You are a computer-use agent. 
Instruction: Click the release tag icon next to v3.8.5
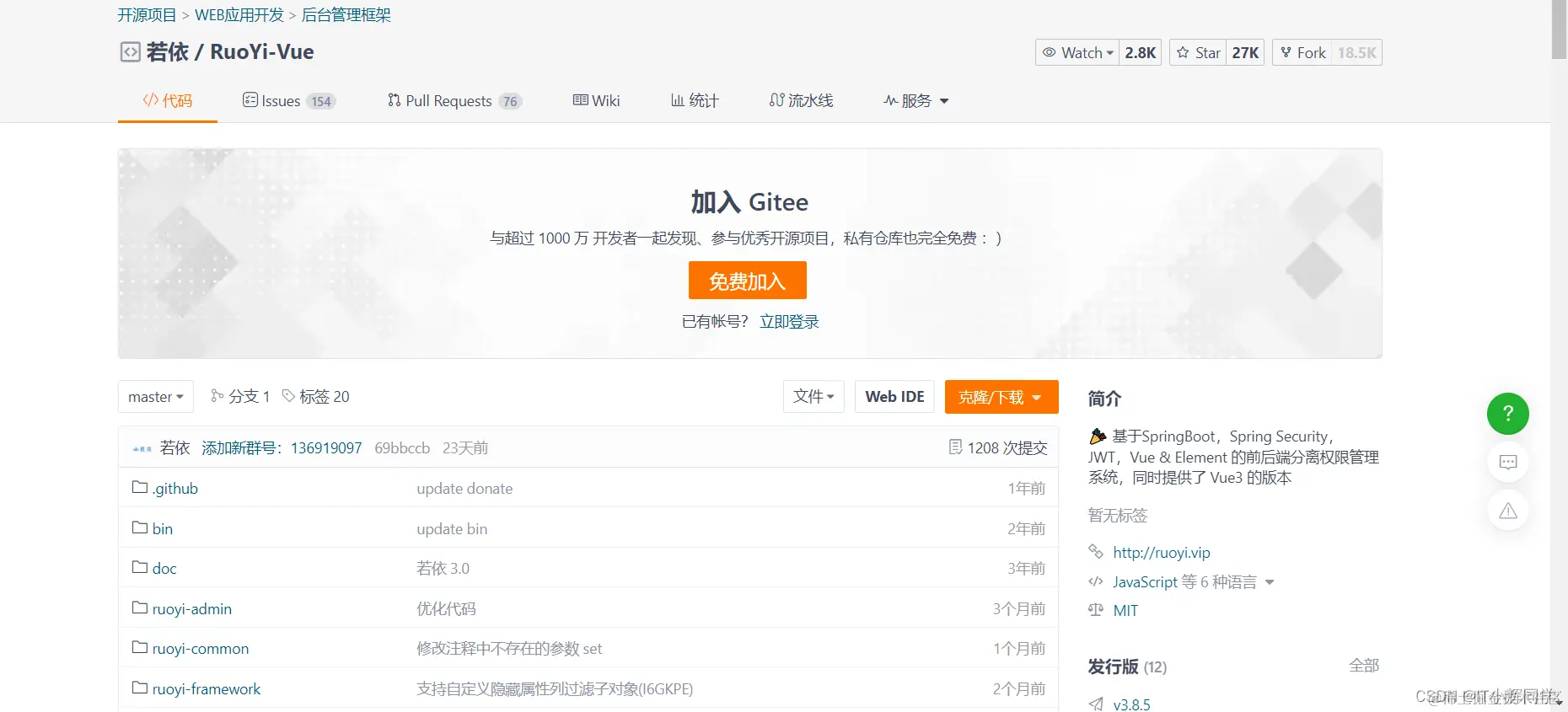pos(1096,704)
